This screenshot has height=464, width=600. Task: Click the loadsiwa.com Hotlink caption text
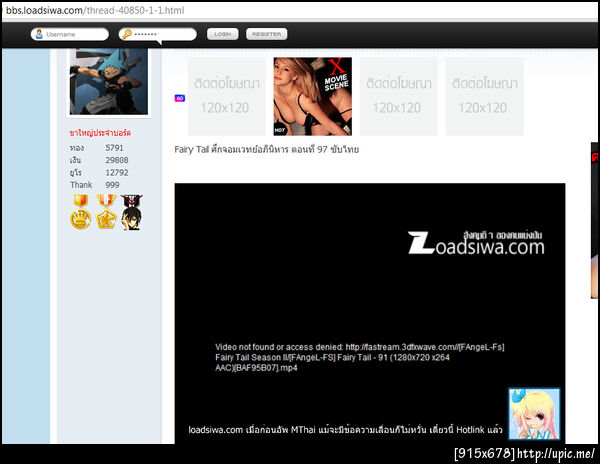coord(345,430)
